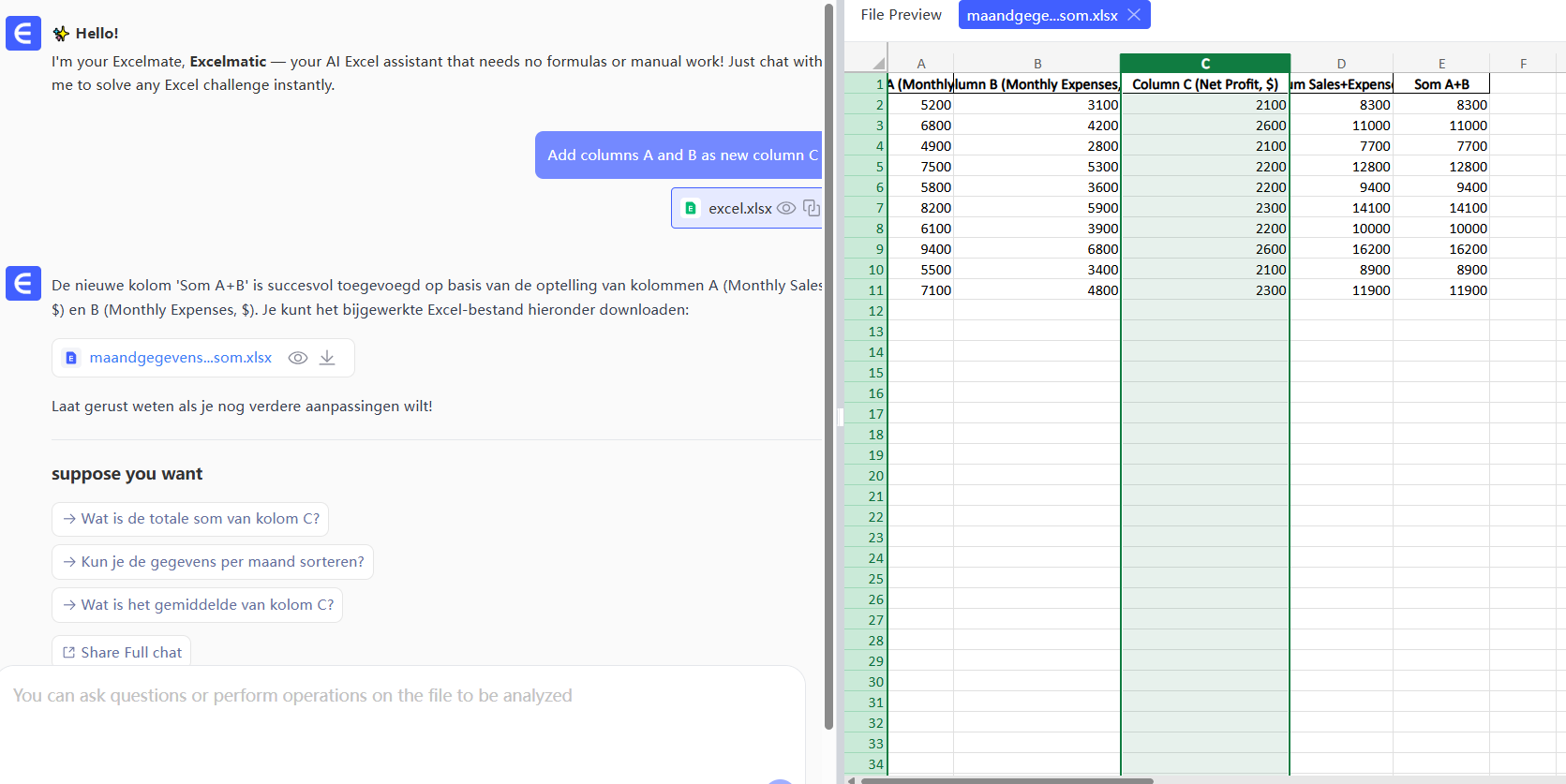
Task: Select column E header
Action: [x=1441, y=64]
